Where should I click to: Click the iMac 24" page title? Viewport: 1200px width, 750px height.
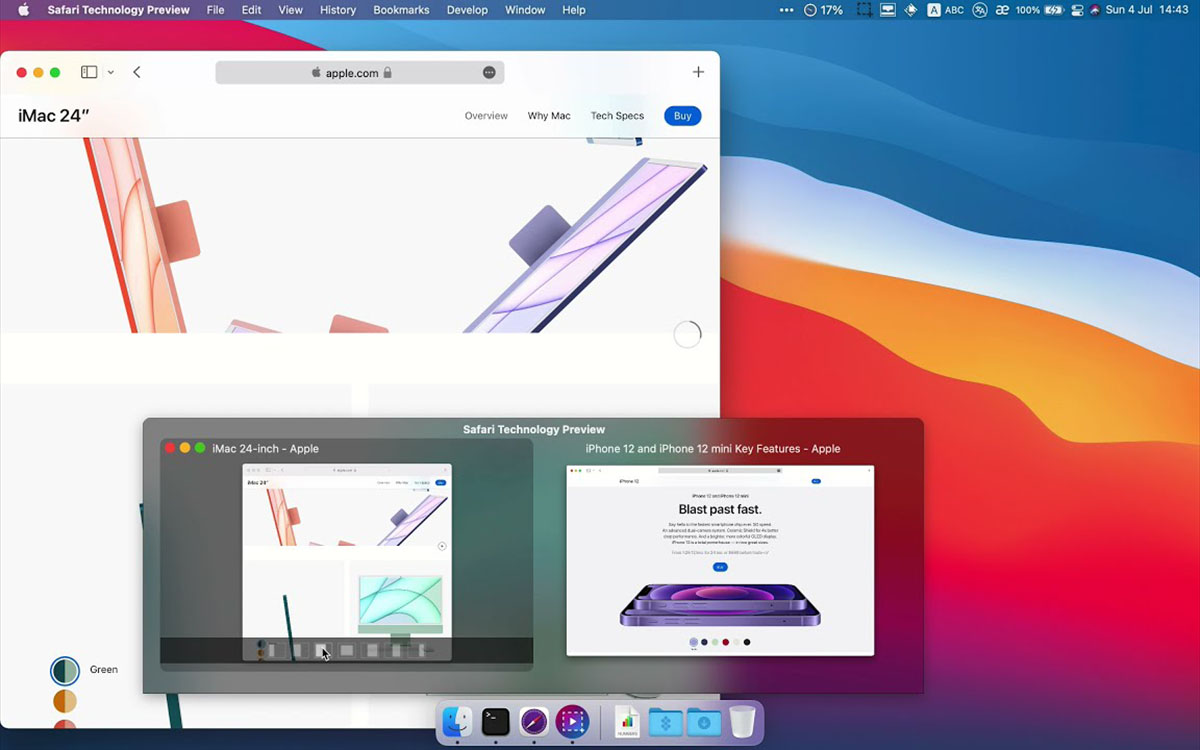click(x=54, y=116)
